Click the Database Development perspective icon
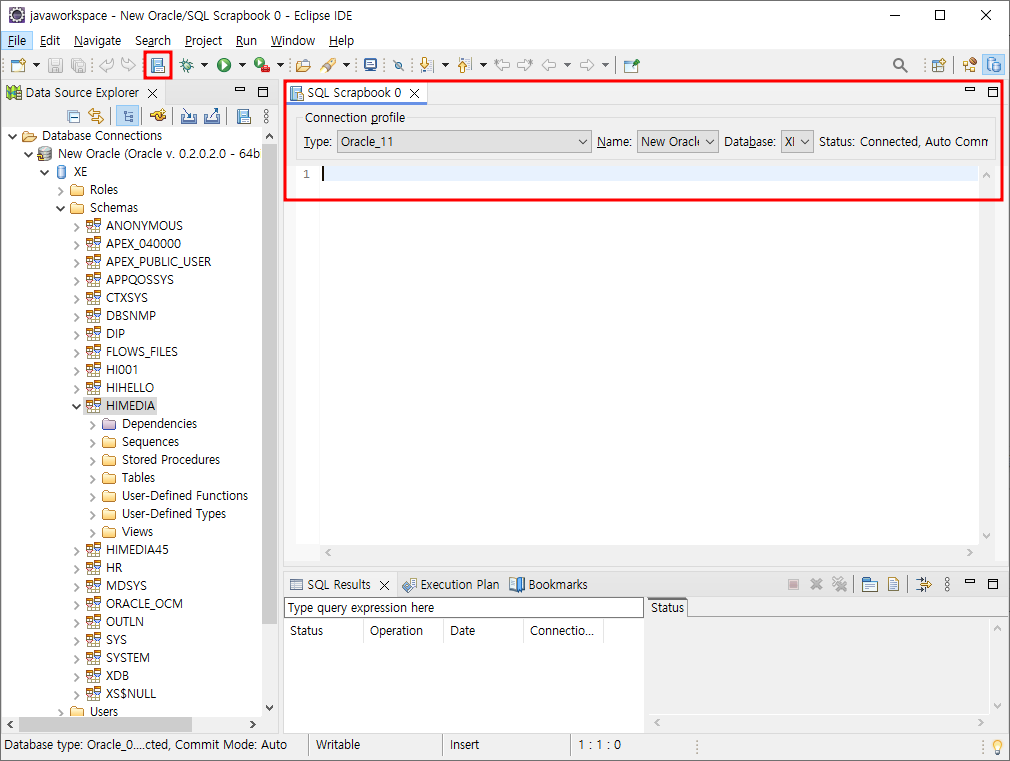 995,65
